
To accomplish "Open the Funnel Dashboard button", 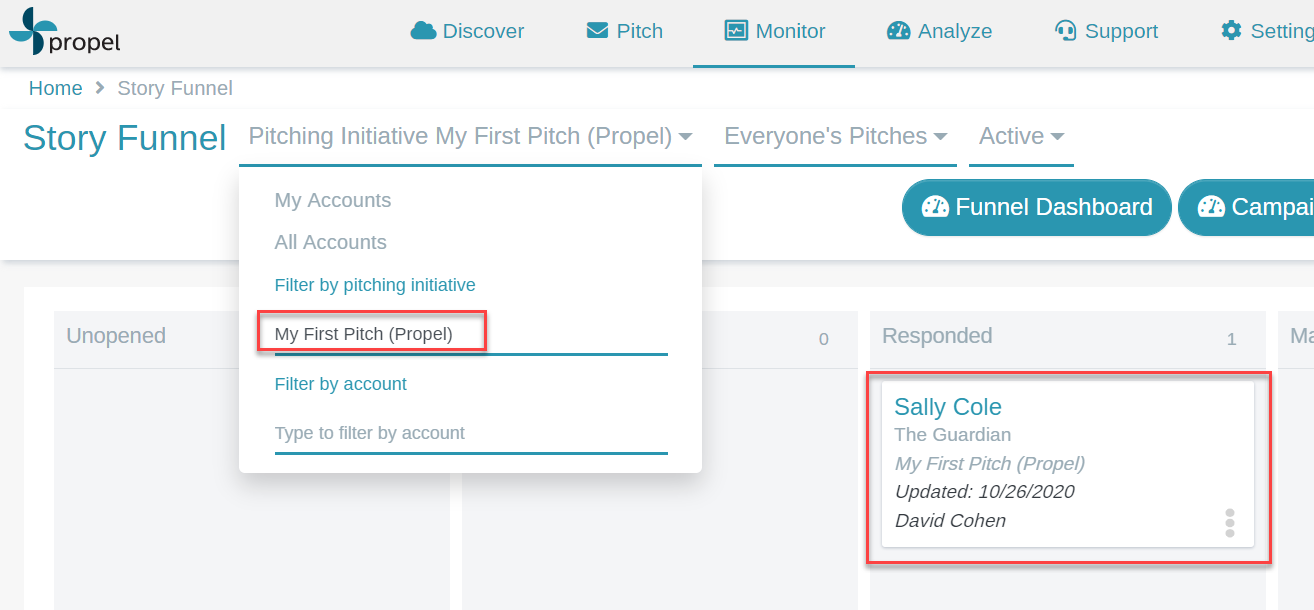I will click(1036, 207).
